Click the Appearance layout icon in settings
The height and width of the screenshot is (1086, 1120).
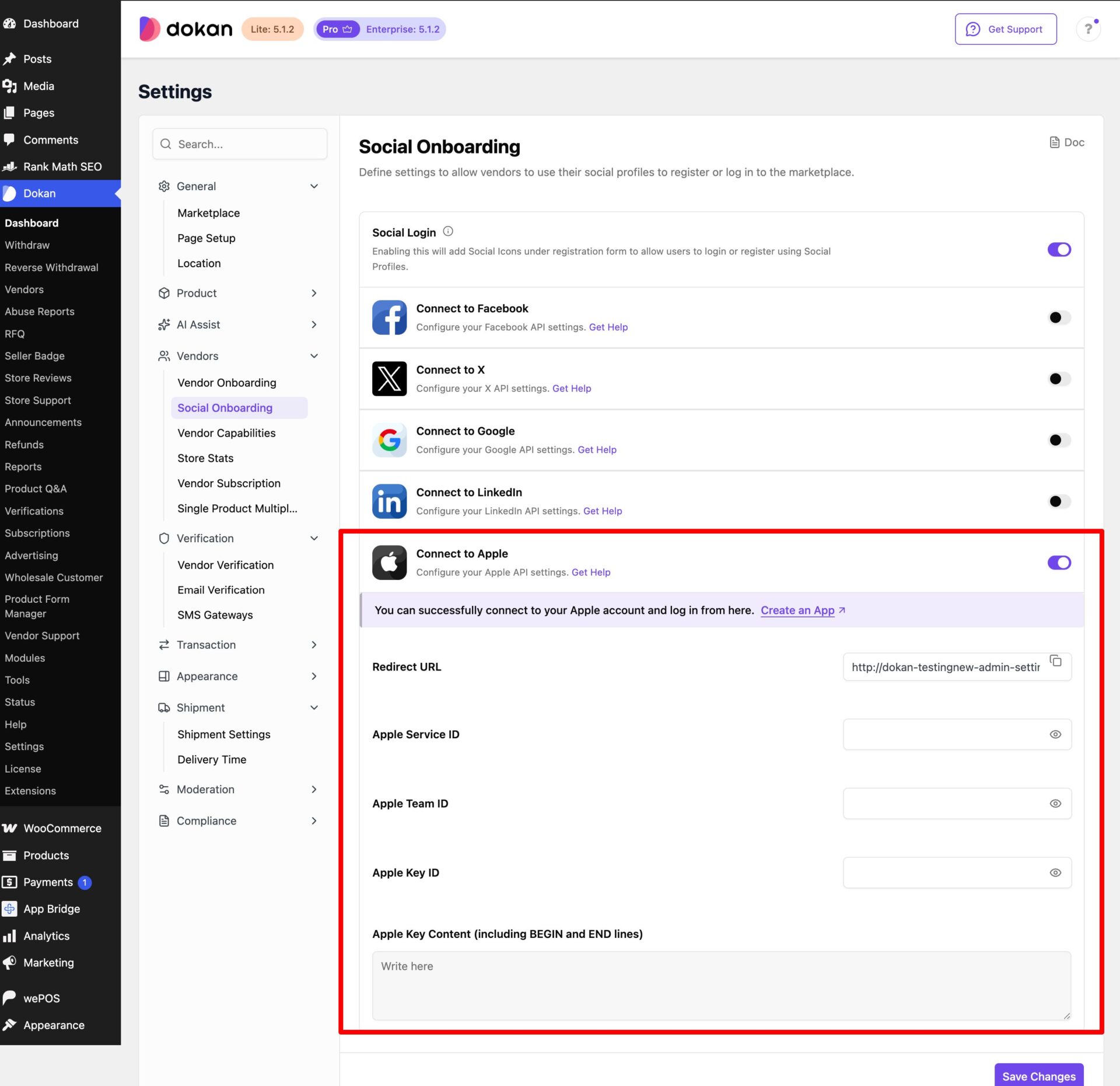tap(164, 676)
